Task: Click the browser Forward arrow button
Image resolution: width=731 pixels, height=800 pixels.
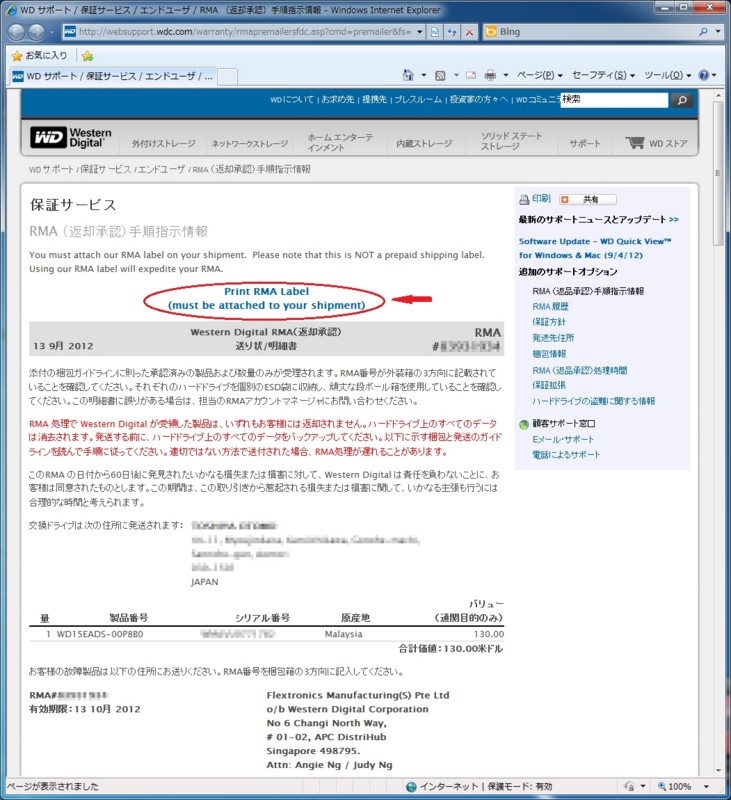Action: tap(36, 32)
